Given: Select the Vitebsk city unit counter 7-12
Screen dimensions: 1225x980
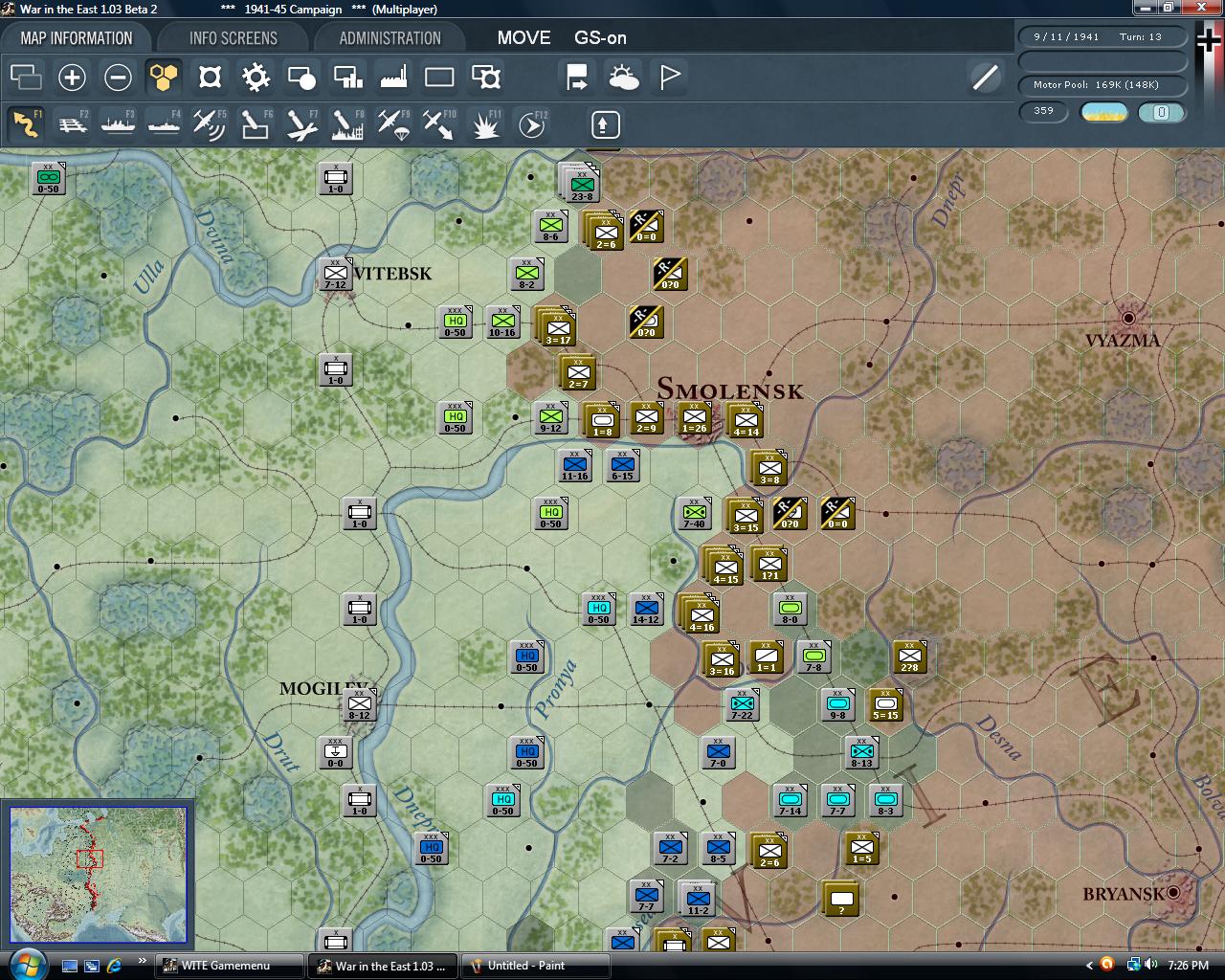Looking at the screenshot, I should click(335, 274).
